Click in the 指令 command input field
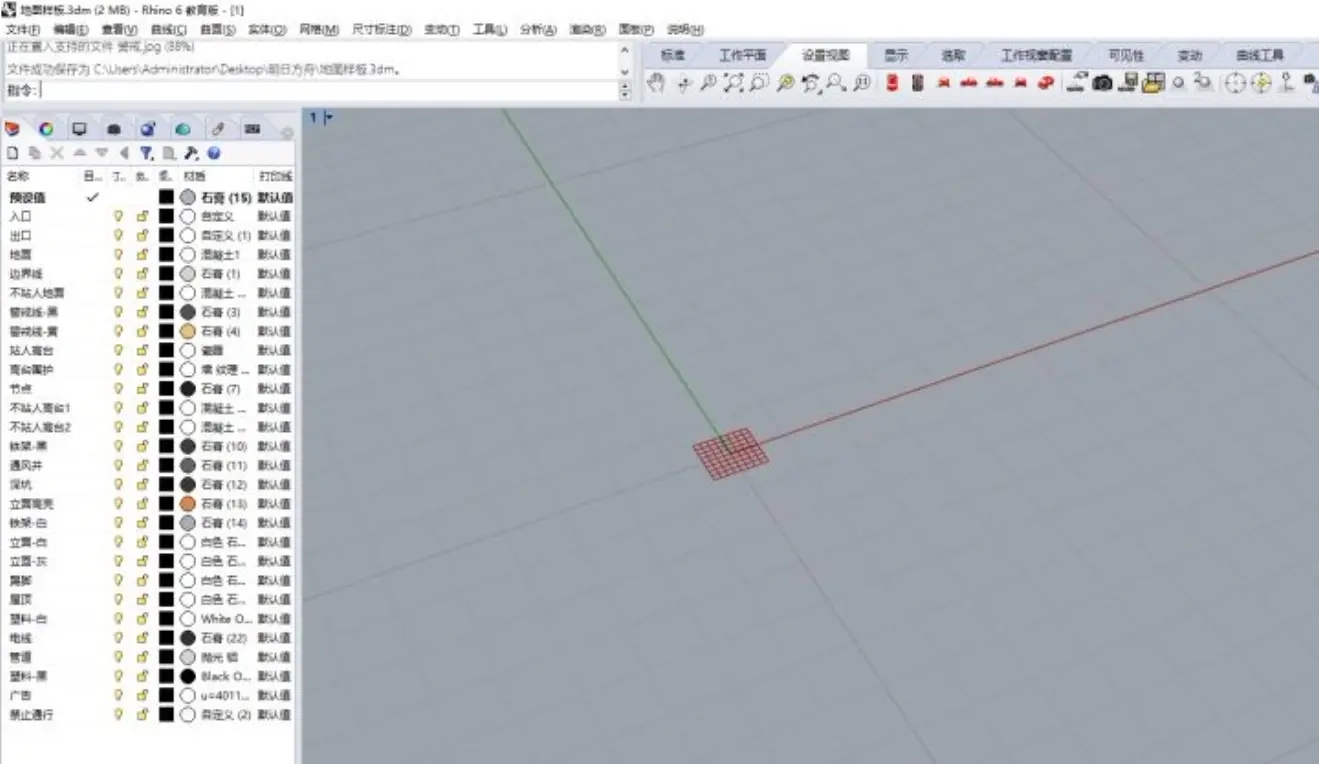Viewport: 1319px width, 764px height. [329, 91]
